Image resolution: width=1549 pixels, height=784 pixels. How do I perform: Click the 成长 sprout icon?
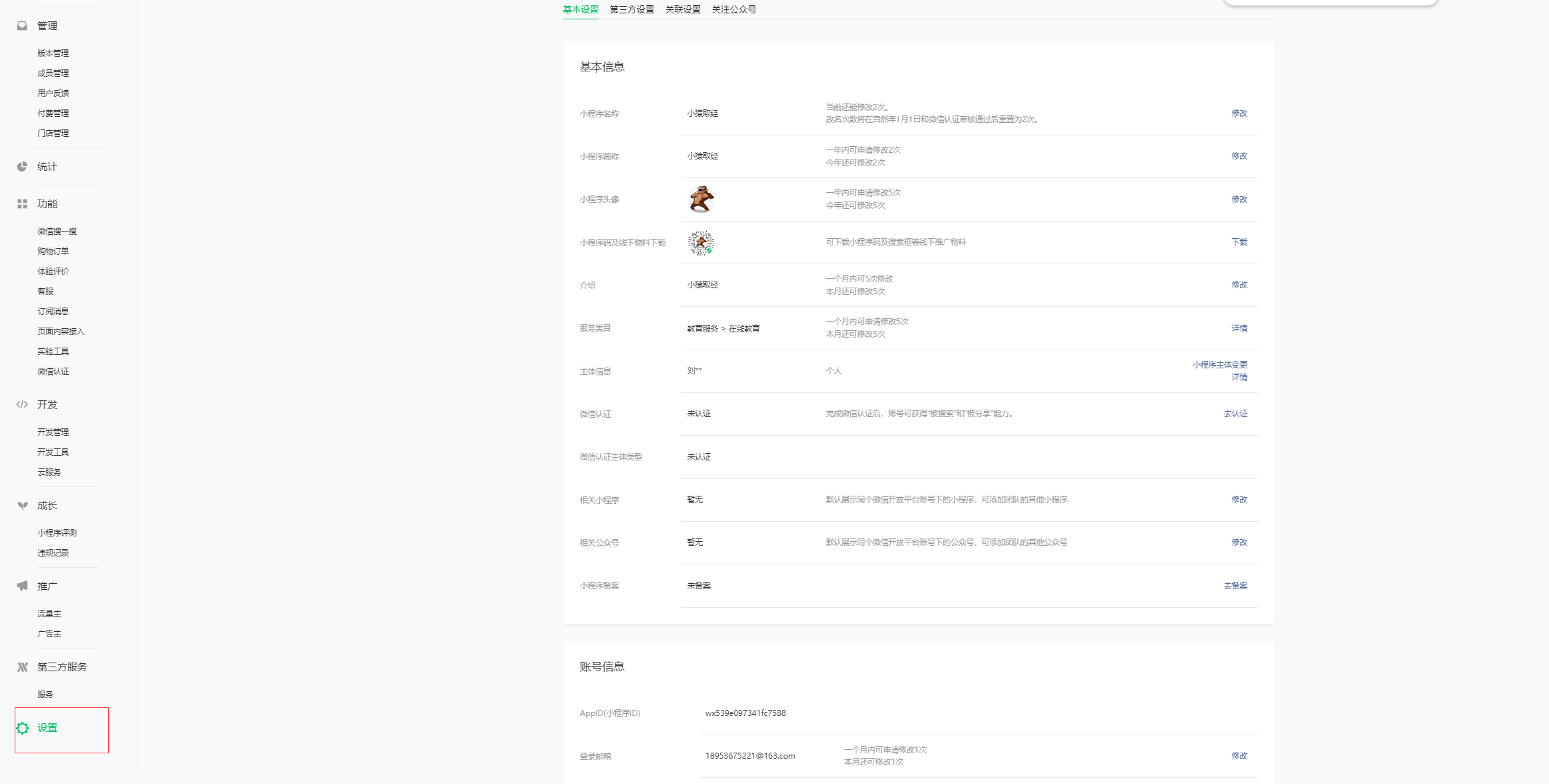(22, 506)
